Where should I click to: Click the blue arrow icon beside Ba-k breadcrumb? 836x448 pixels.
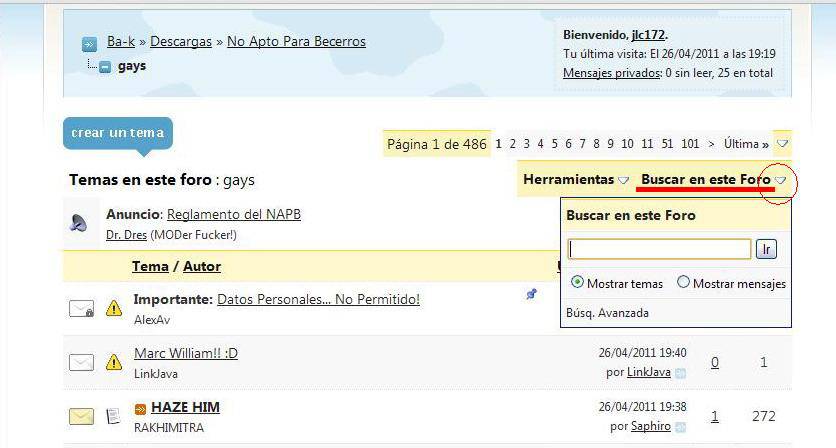90,44
